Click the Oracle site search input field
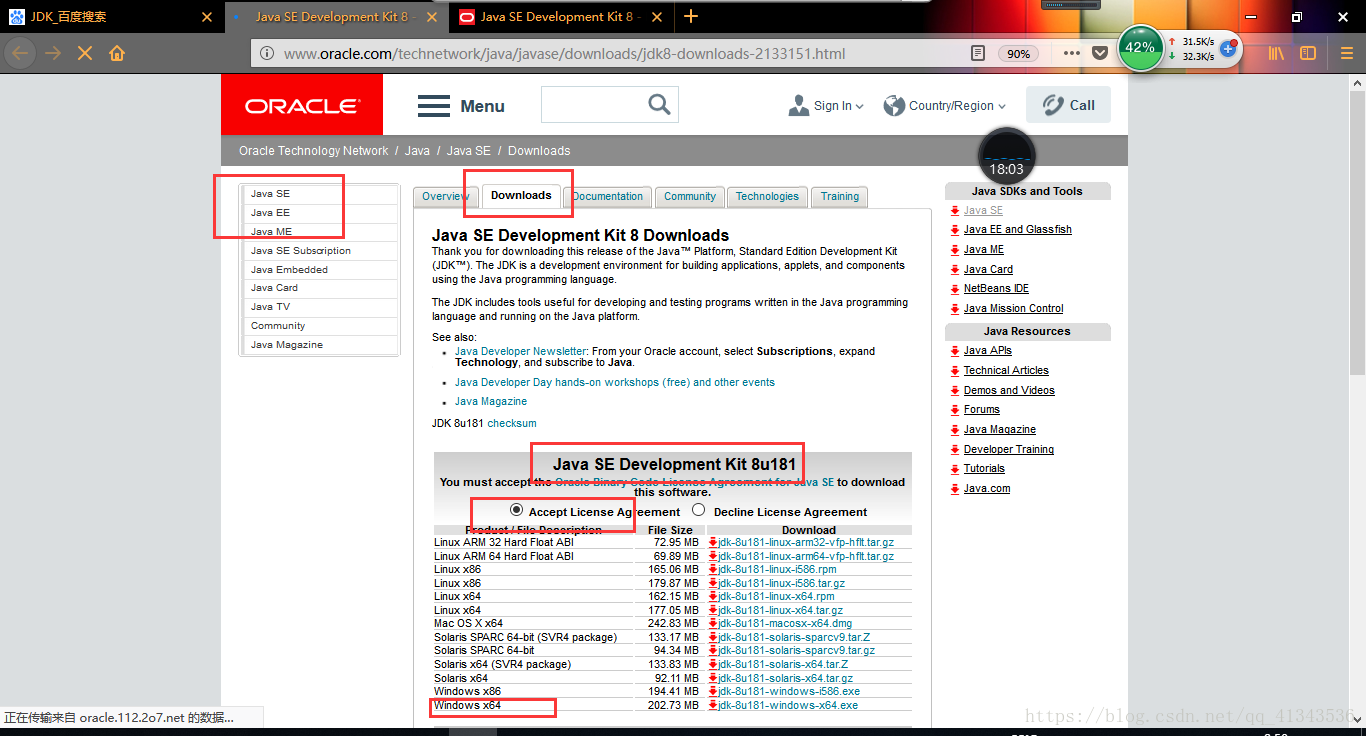 pyautogui.click(x=594, y=104)
